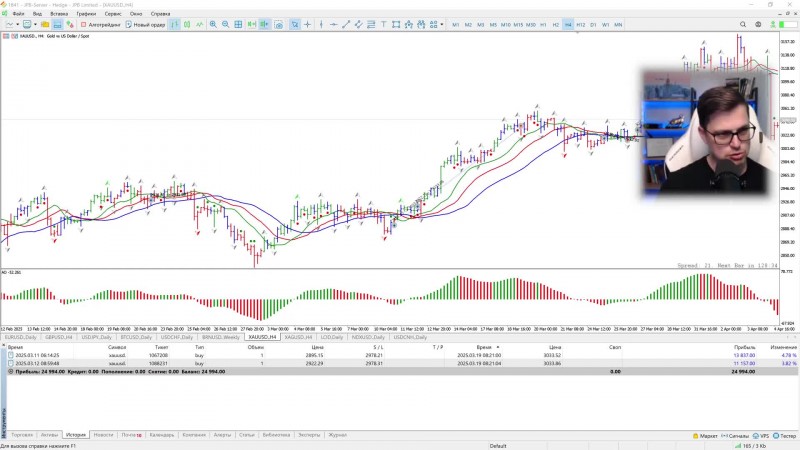This screenshot has width=800, height=450.
Task: Zoom out of the chart
Action: point(226,24)
